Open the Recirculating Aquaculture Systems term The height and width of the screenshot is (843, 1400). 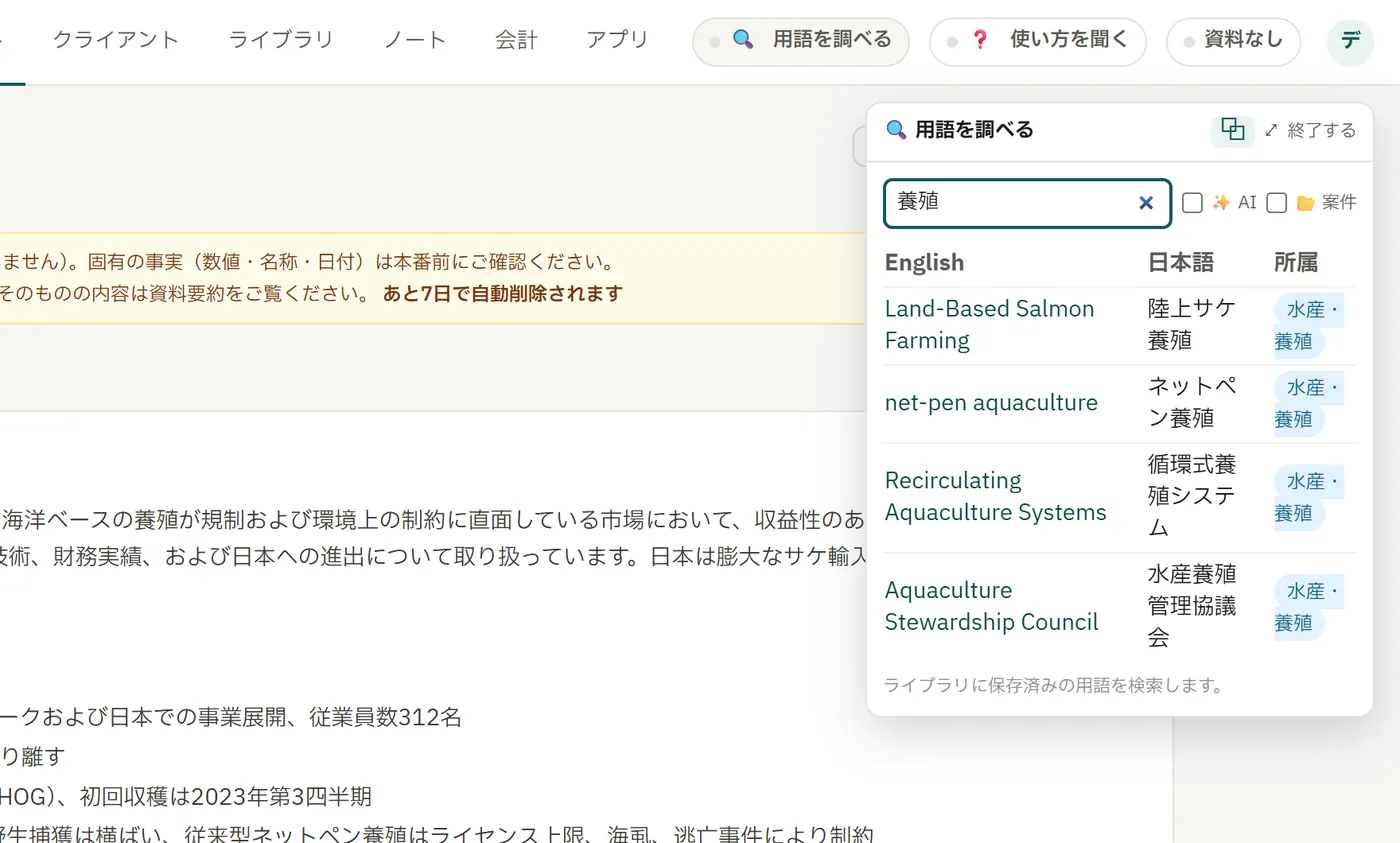click(996, 496)
